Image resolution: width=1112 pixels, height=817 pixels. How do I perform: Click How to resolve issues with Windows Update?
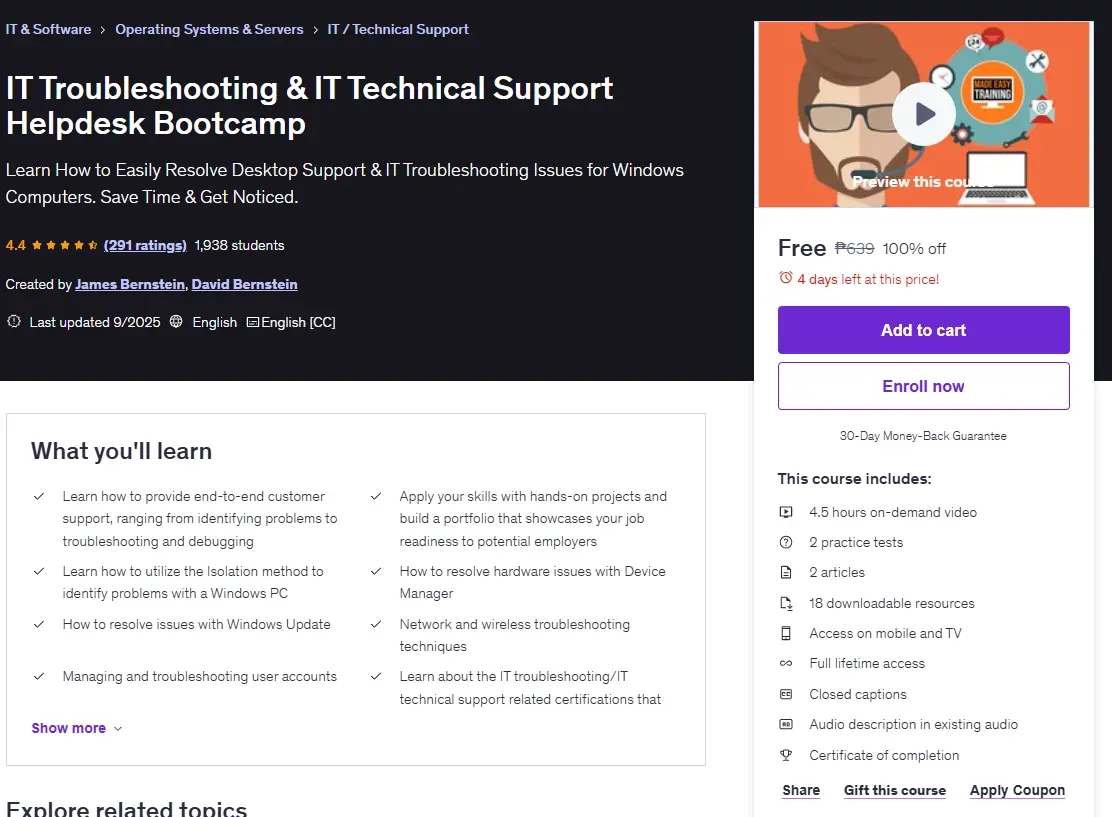(x=196, y=624)
